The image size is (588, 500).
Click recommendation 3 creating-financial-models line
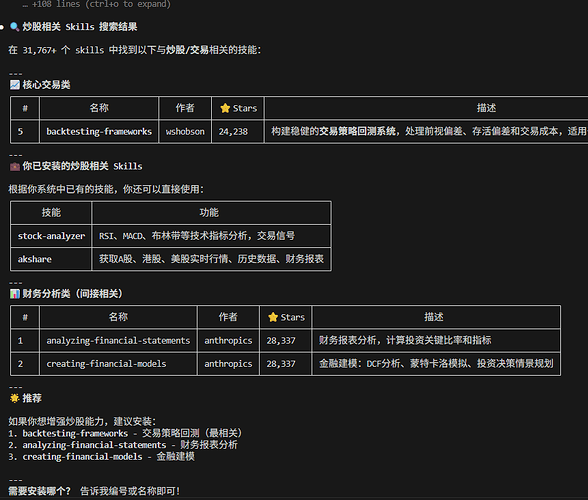coord(102,456)
